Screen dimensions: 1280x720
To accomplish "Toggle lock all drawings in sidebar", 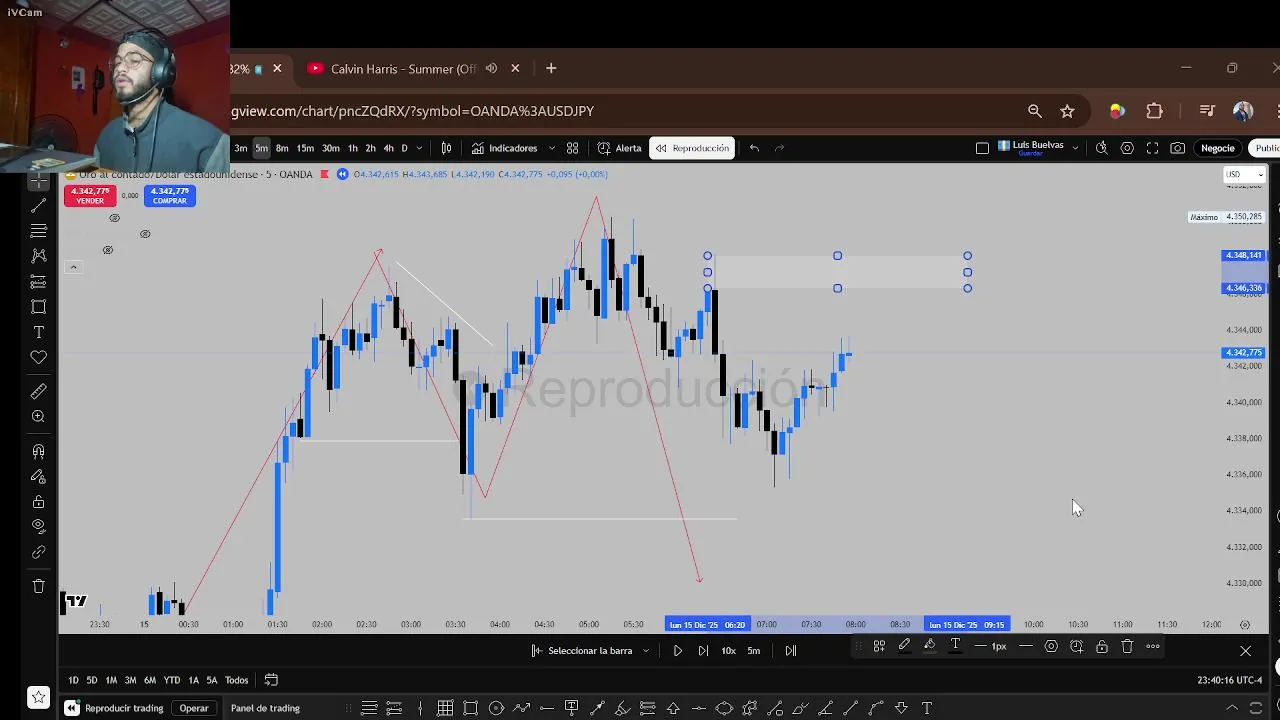I will pyautogui.click(x=38, y=502).
